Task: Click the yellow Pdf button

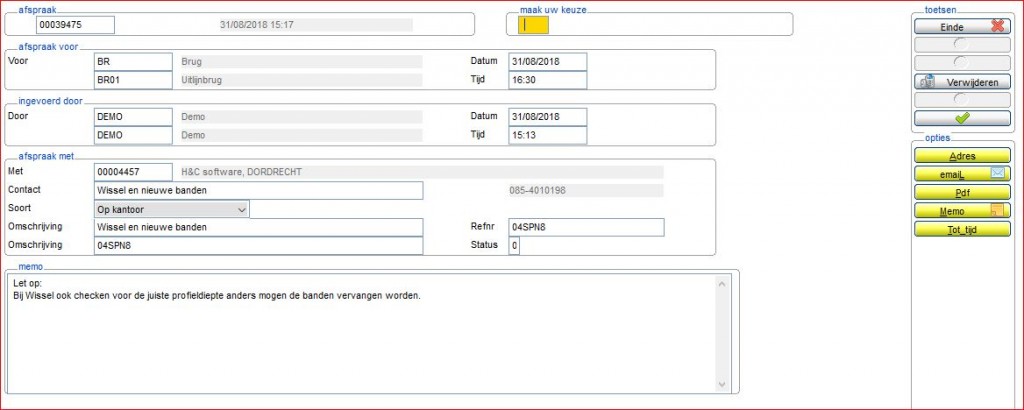Action: (962, 192)
